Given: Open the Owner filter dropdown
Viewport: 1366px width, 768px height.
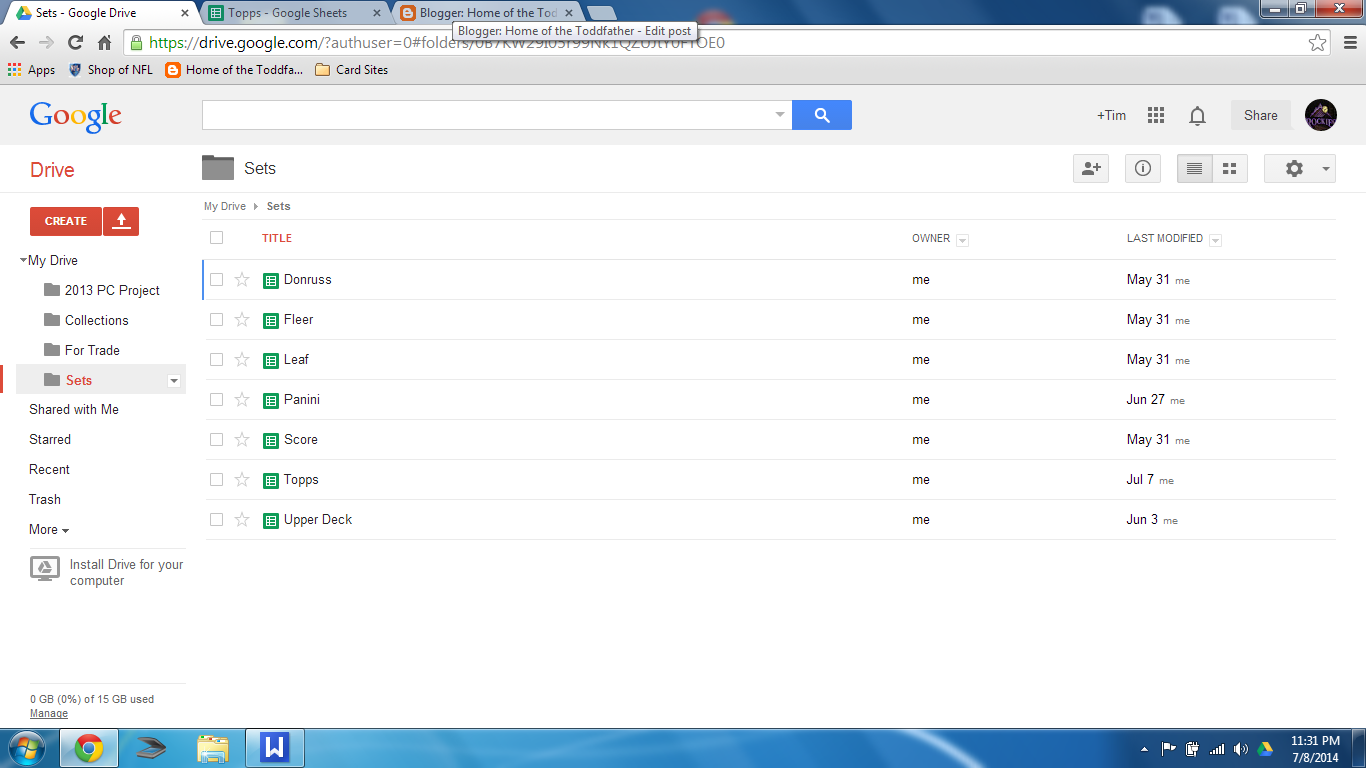Looking at the screenshot, I should pyautogui.click(x=962, y=240).
